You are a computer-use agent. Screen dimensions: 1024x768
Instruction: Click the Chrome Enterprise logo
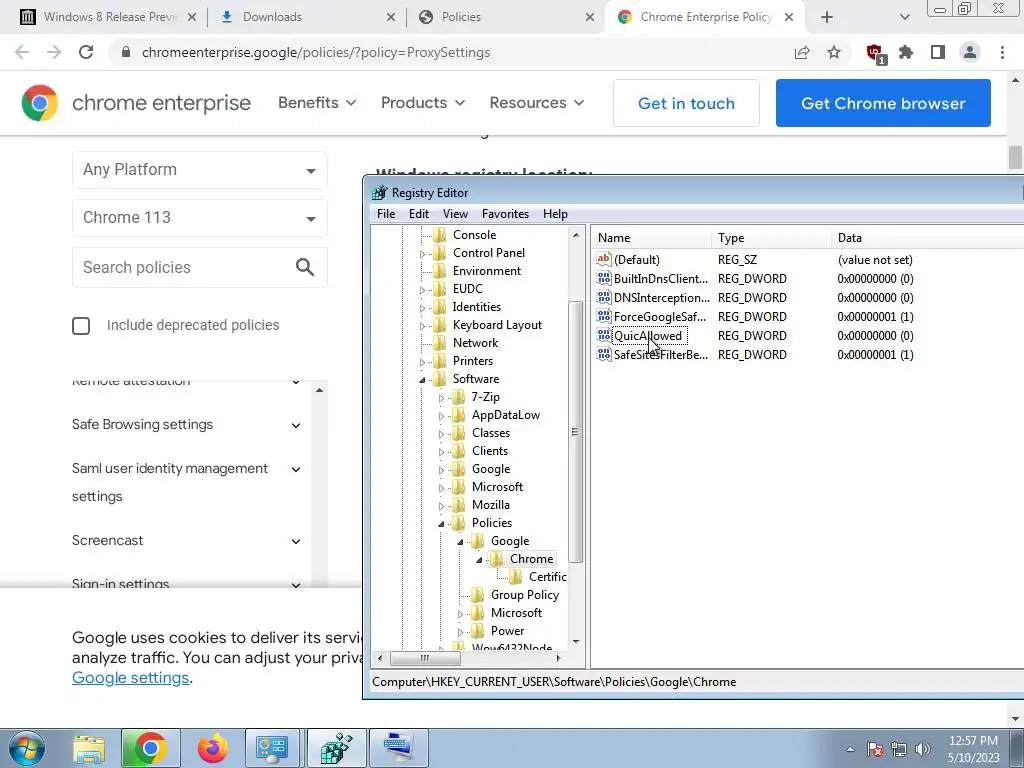136,103
